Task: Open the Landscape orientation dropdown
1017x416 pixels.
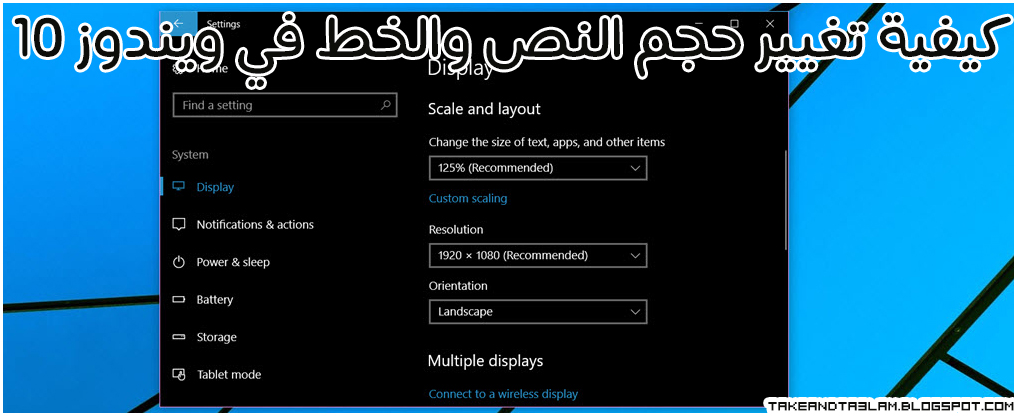Action: 538,312
